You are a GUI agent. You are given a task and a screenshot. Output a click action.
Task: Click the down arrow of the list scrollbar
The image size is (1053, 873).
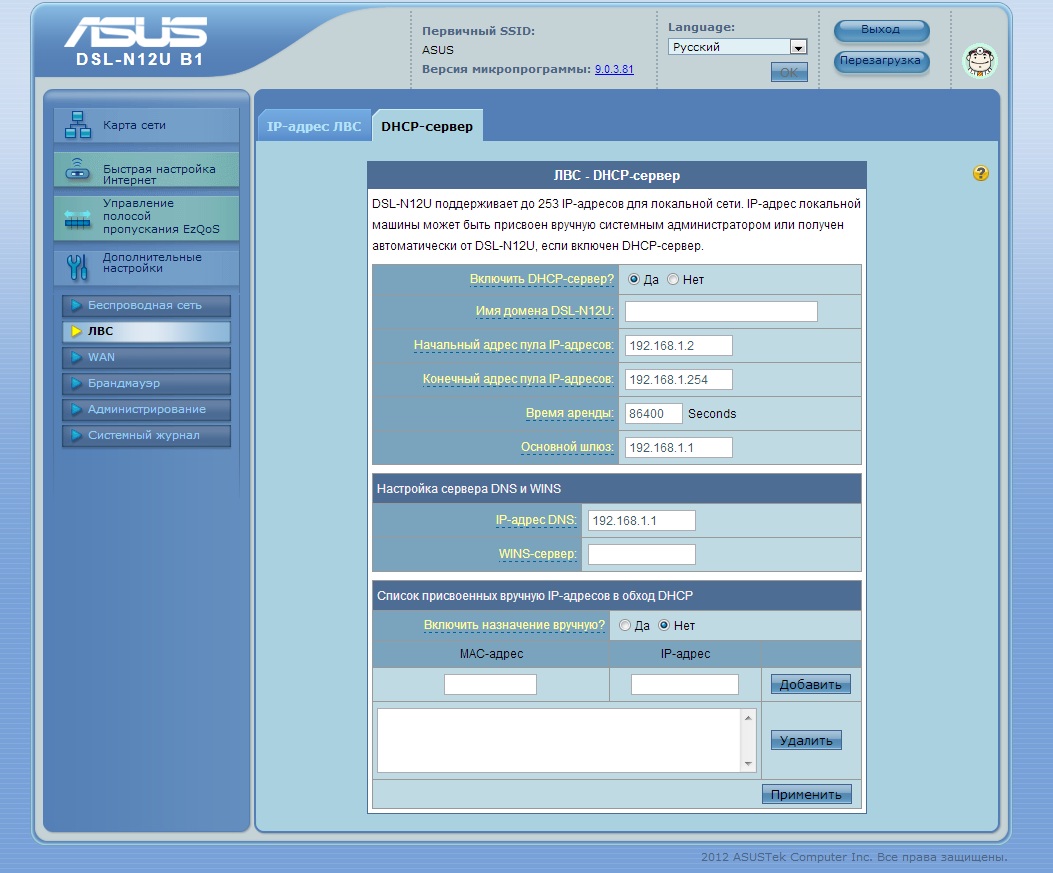748,764
